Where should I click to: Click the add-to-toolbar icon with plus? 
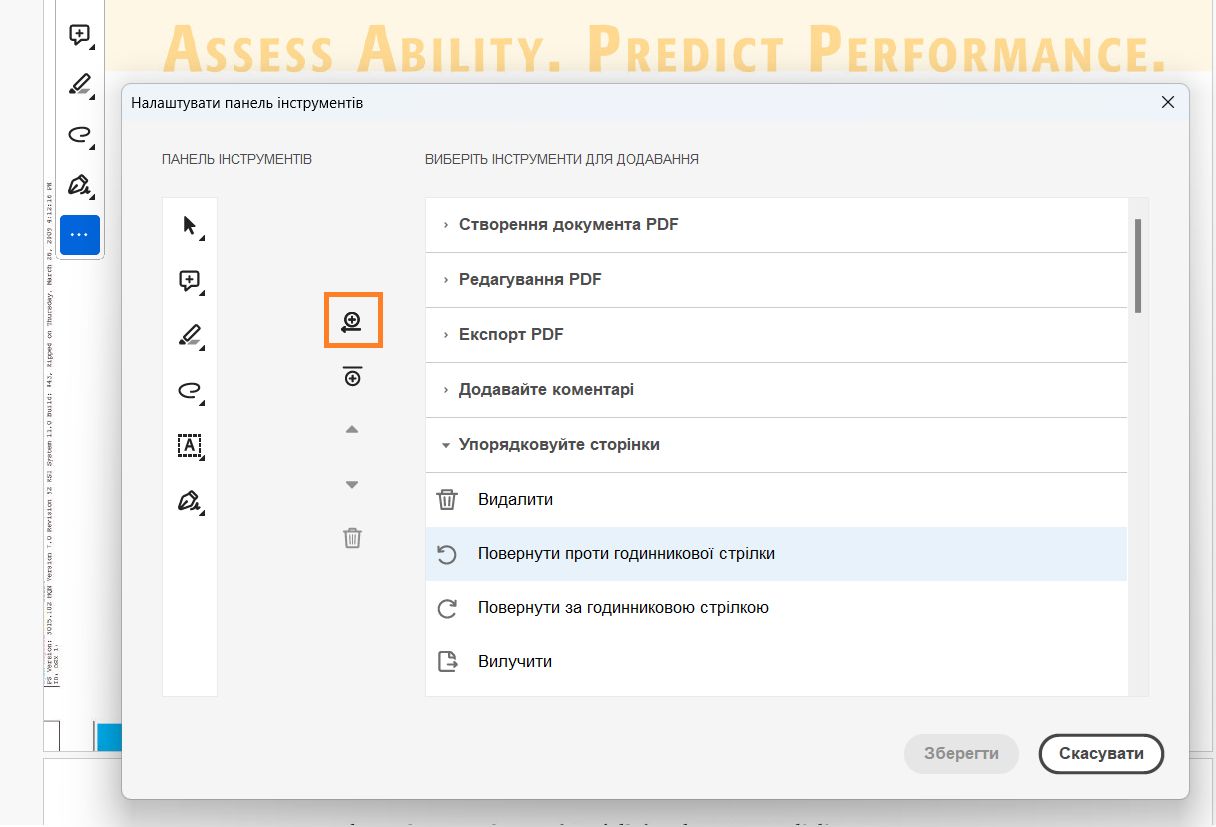[353, 321]
